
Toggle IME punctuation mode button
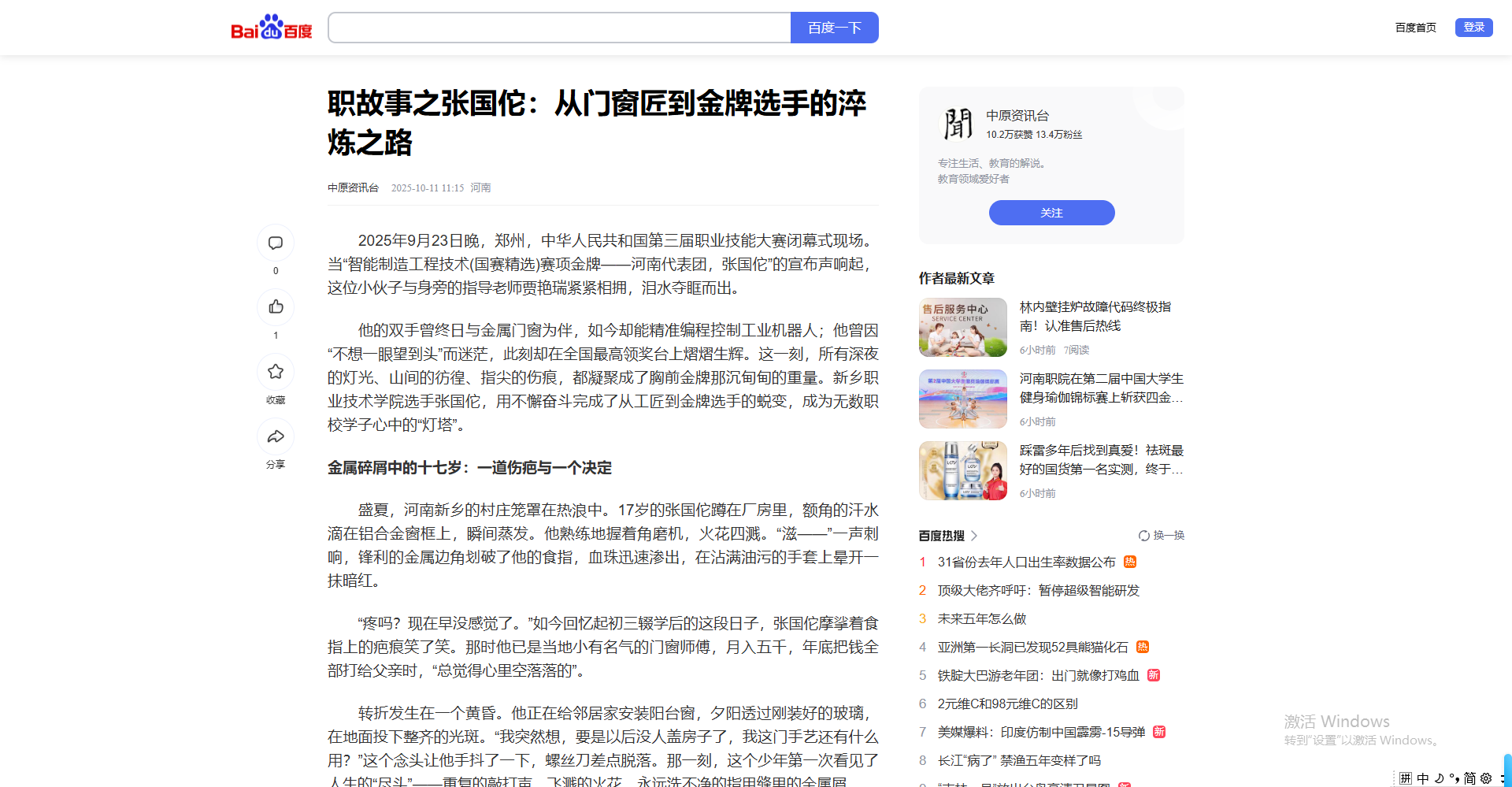coord(1455,778)
